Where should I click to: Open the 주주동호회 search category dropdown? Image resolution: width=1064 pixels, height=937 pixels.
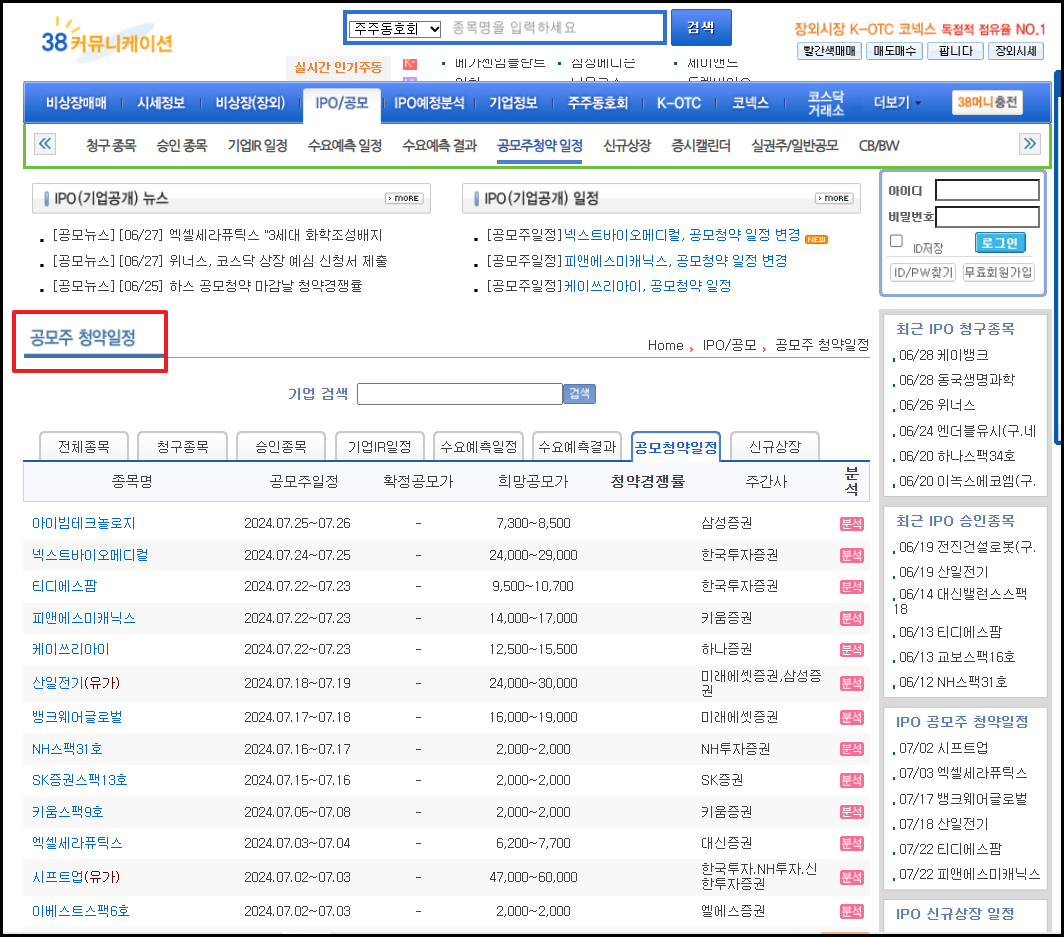395,29
